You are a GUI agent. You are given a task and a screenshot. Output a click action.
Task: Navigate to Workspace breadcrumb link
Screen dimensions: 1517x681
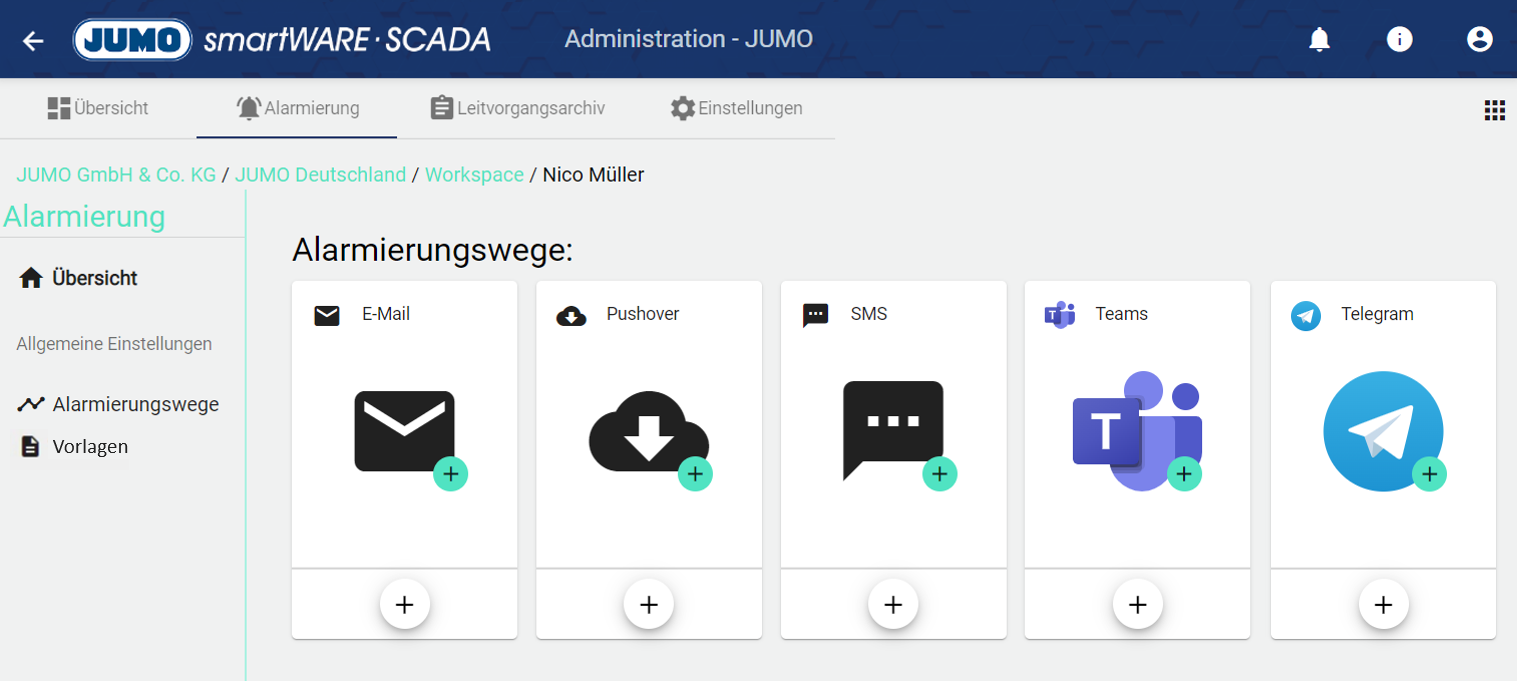tap(474, 175)
